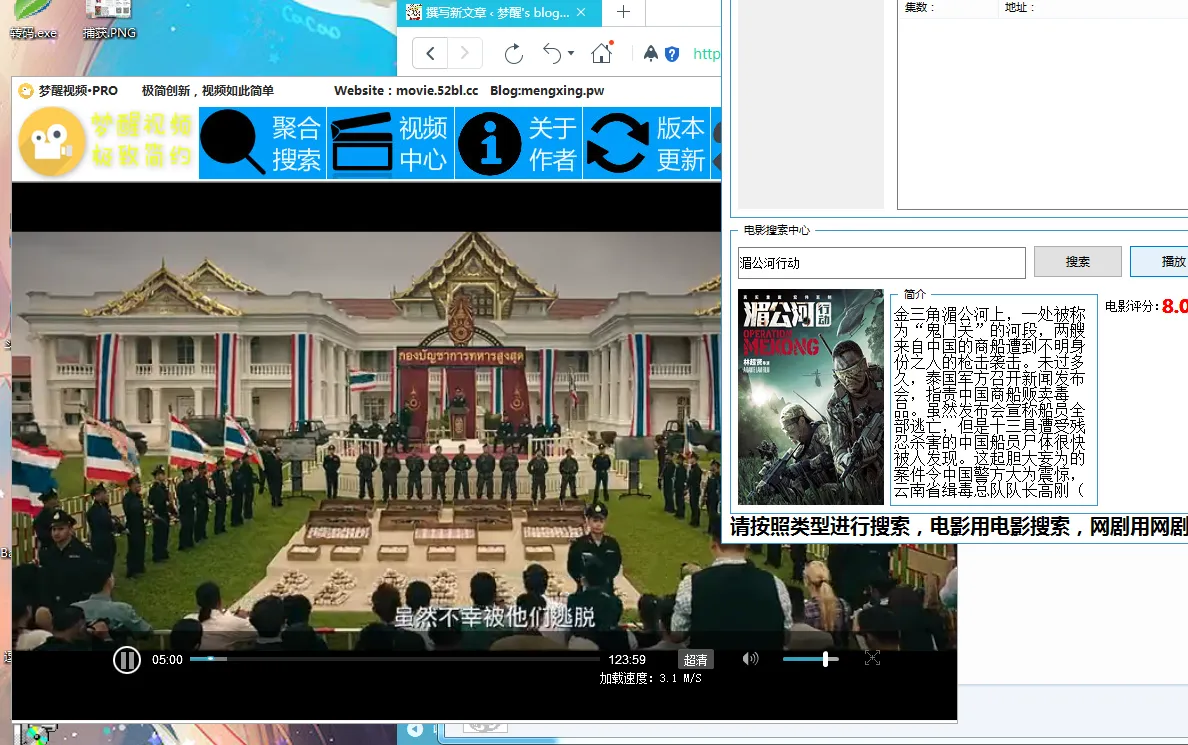Screen dimensions: 1188x745
Task: Focus the 湄公河行动 search input field
Action: click(882, 262)
